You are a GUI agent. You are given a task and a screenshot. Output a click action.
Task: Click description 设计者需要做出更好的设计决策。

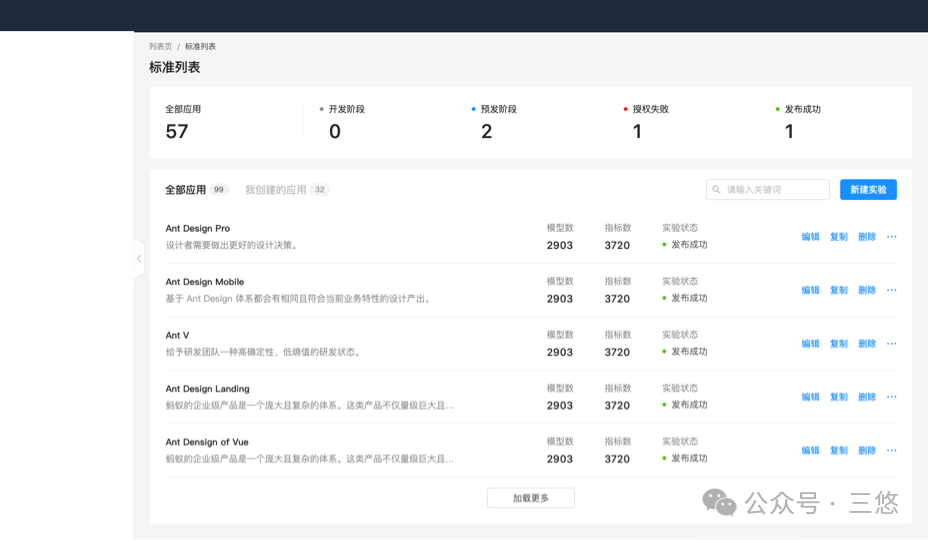coord(233,245)
